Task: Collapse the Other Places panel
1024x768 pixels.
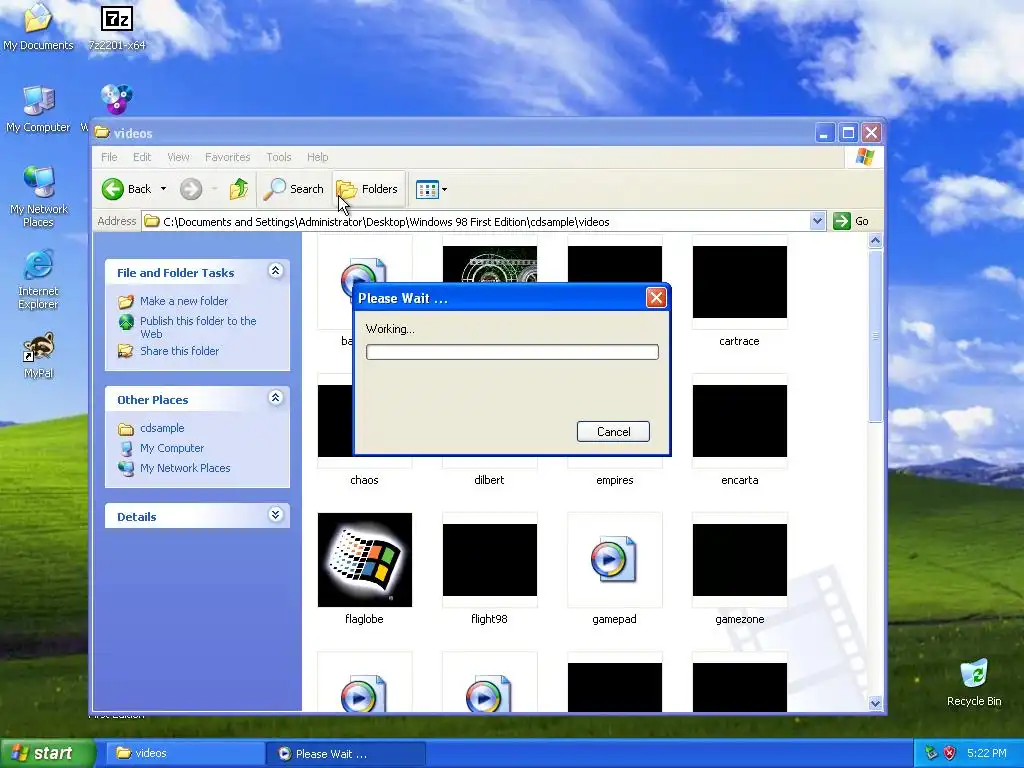Action: [276, 398]
